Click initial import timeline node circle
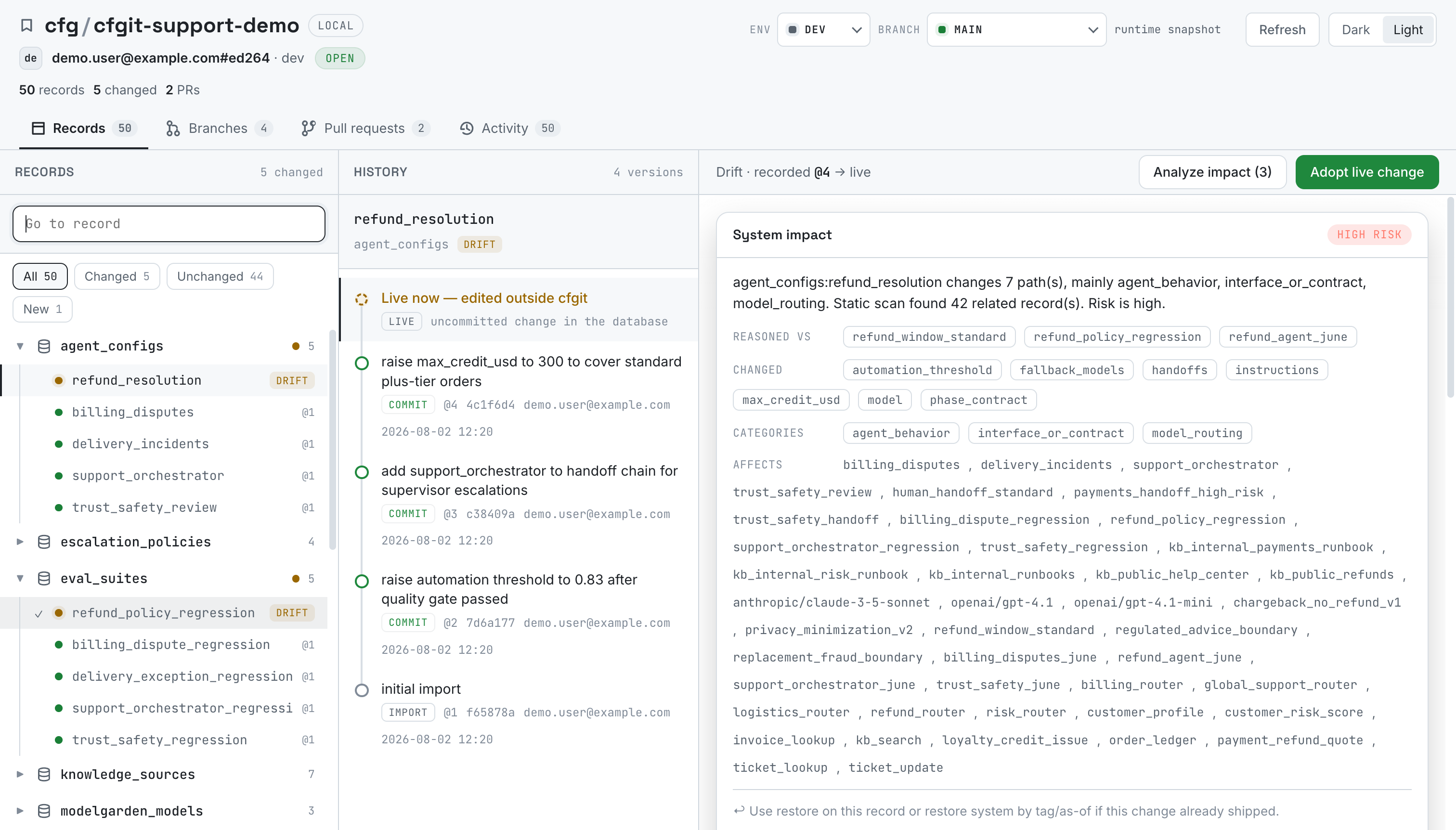 point(362,690)
